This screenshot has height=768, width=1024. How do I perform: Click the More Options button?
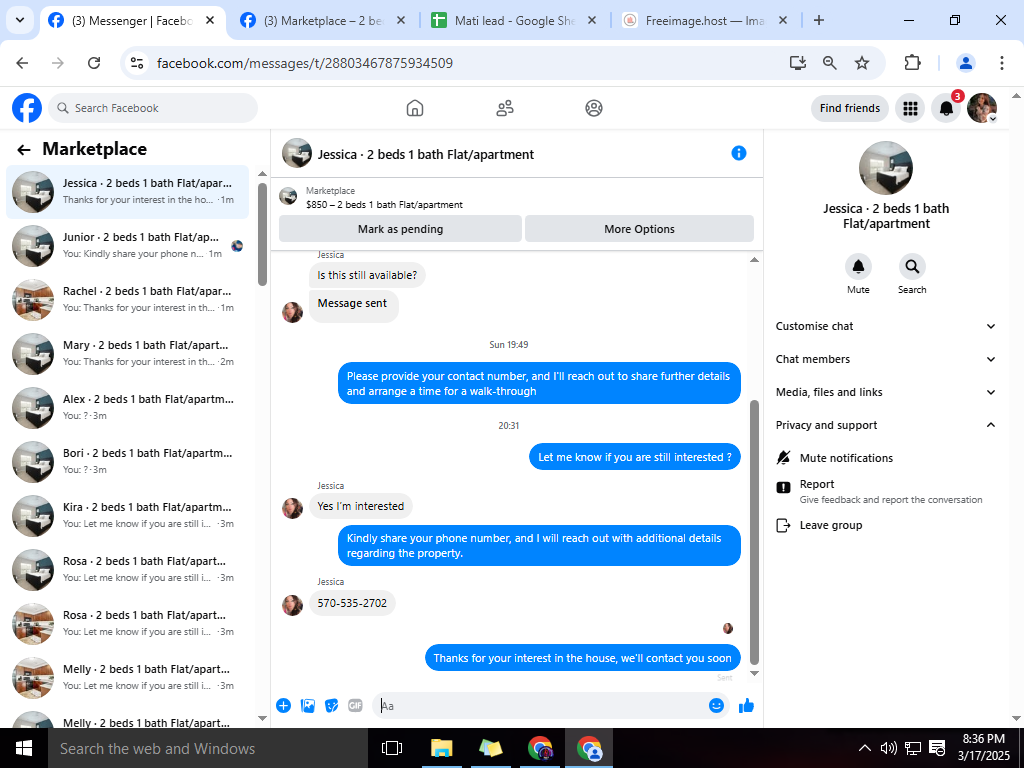(639, 229)
